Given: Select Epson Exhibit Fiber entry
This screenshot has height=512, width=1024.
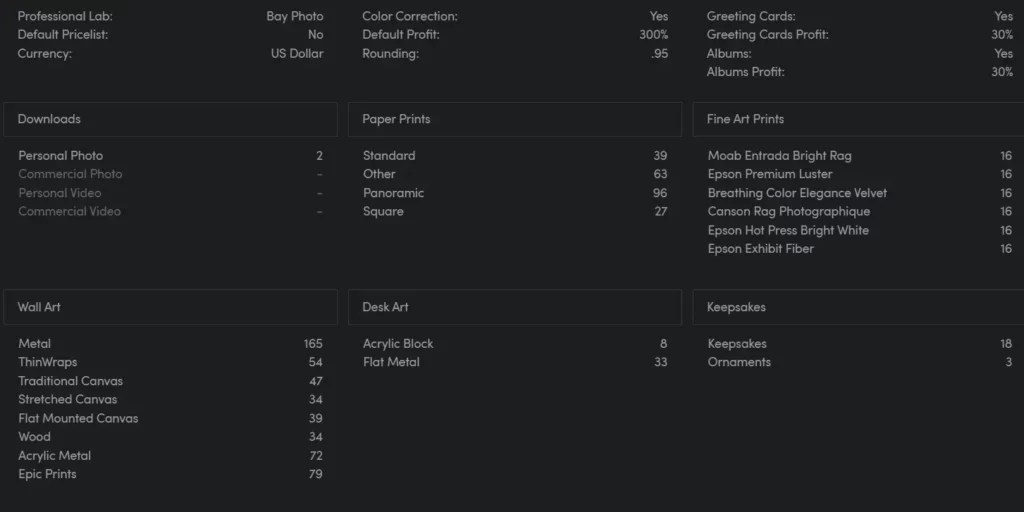Looking at the screenshot, I should pyautogui.click(x=859, y=248).
